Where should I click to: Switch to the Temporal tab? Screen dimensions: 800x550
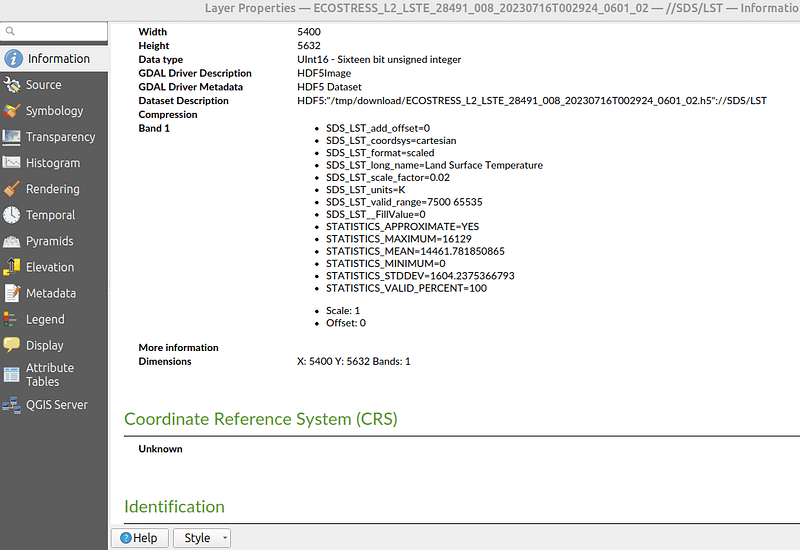[x=51, y=215]
